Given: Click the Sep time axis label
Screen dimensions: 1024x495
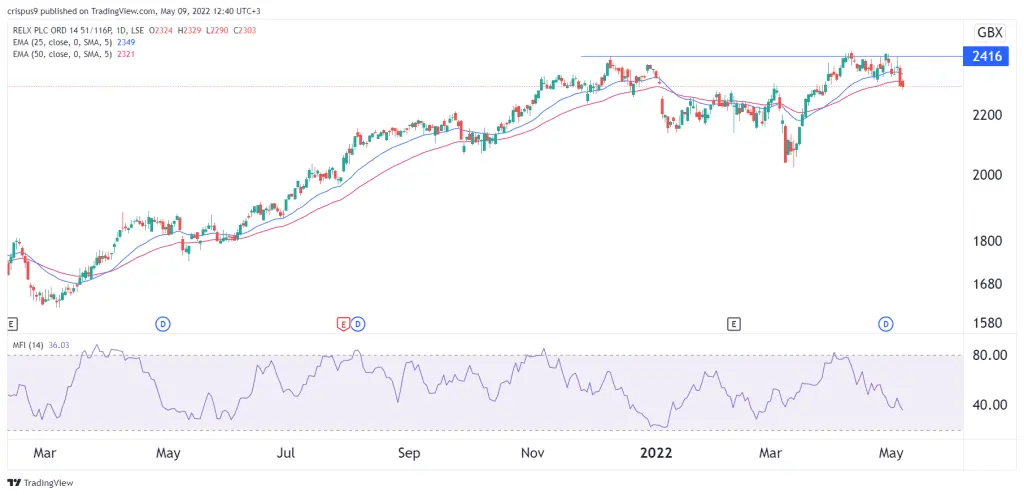Looking at the screenshot, I should tap(408, 453).
